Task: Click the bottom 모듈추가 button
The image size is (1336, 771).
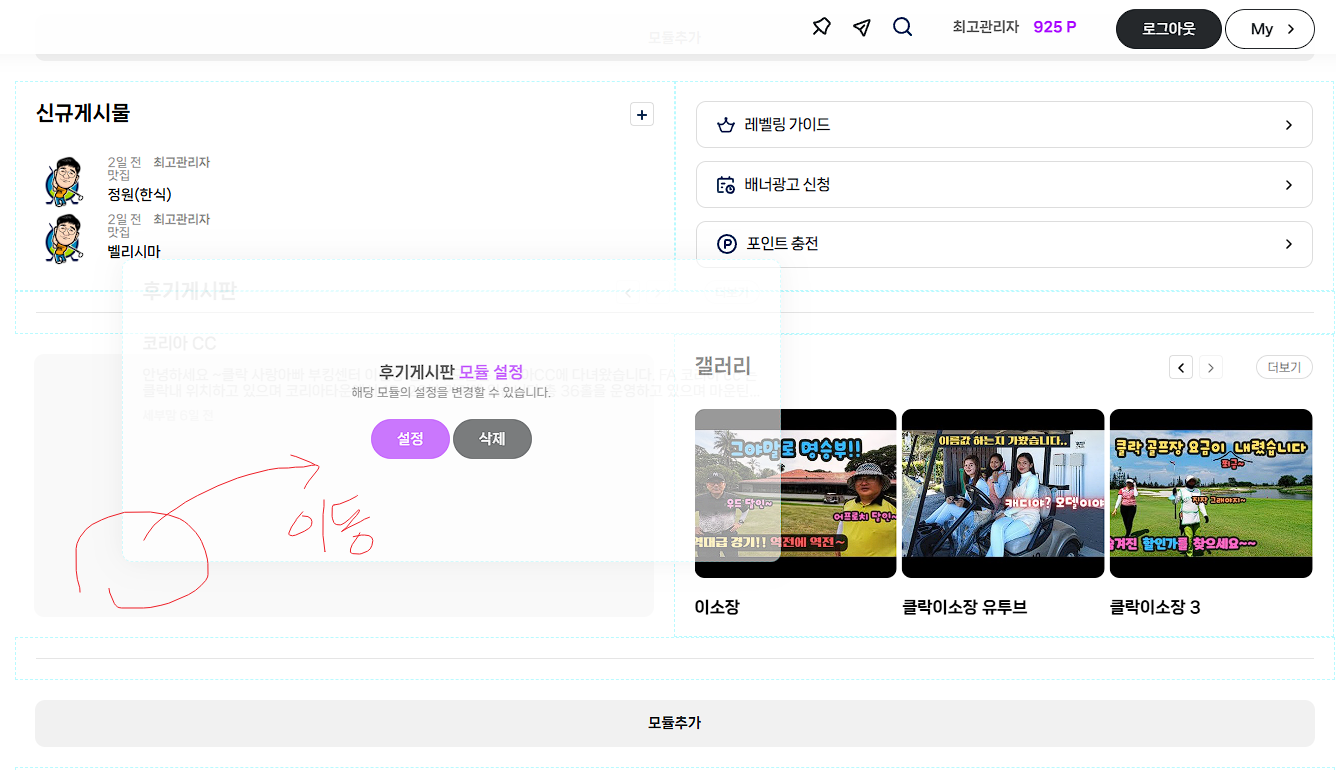Action: point(675,723)
